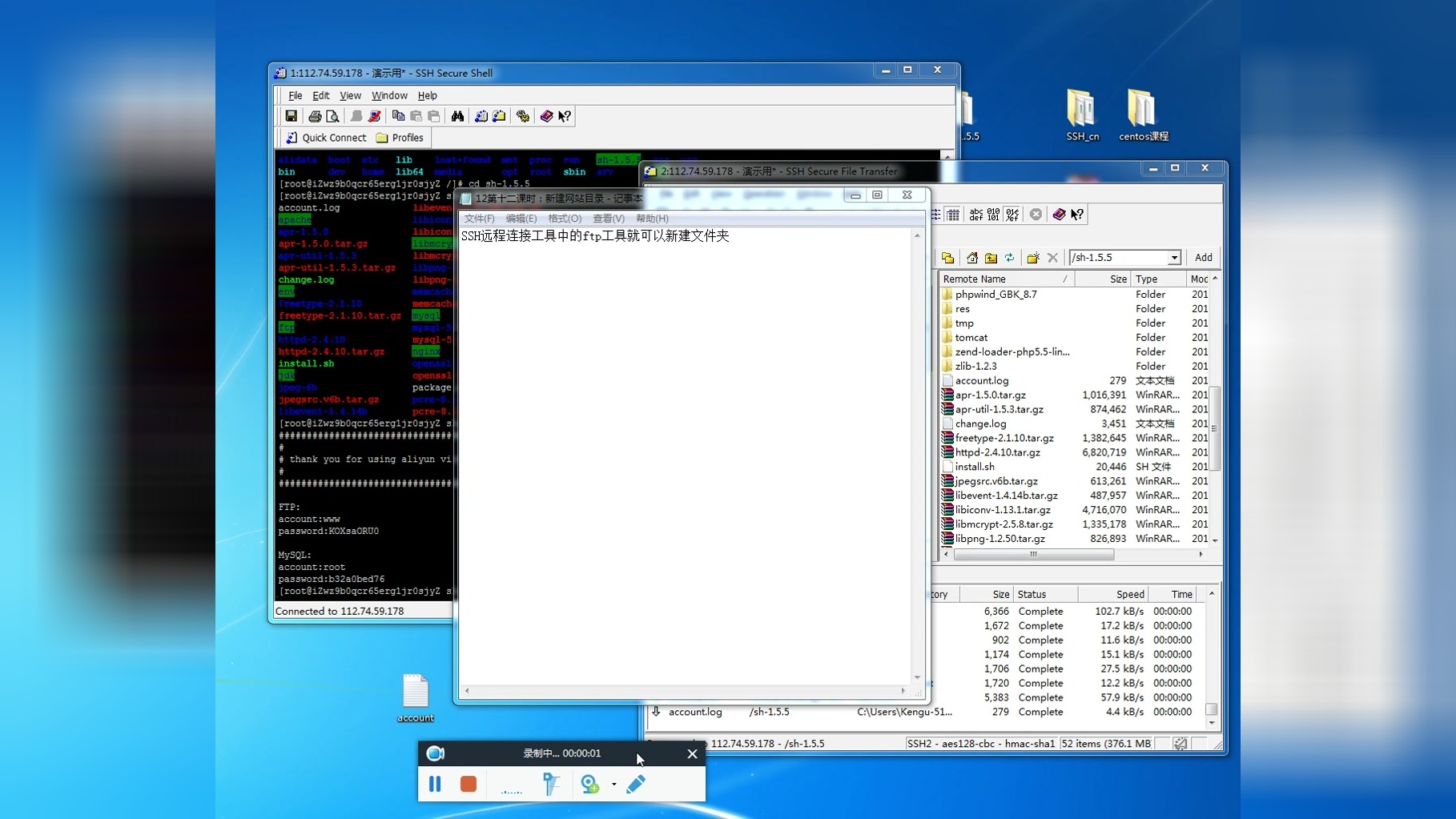Click the Disconnect icon in SSH Secure Shell toolbar
Screen dimensions: 1456x819
[374, 116]
